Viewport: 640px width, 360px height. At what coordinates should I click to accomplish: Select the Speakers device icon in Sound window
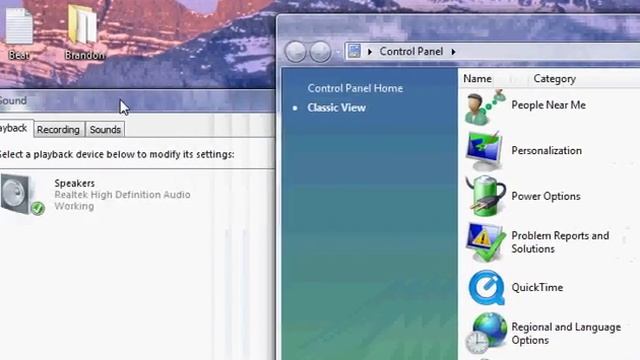22,194
